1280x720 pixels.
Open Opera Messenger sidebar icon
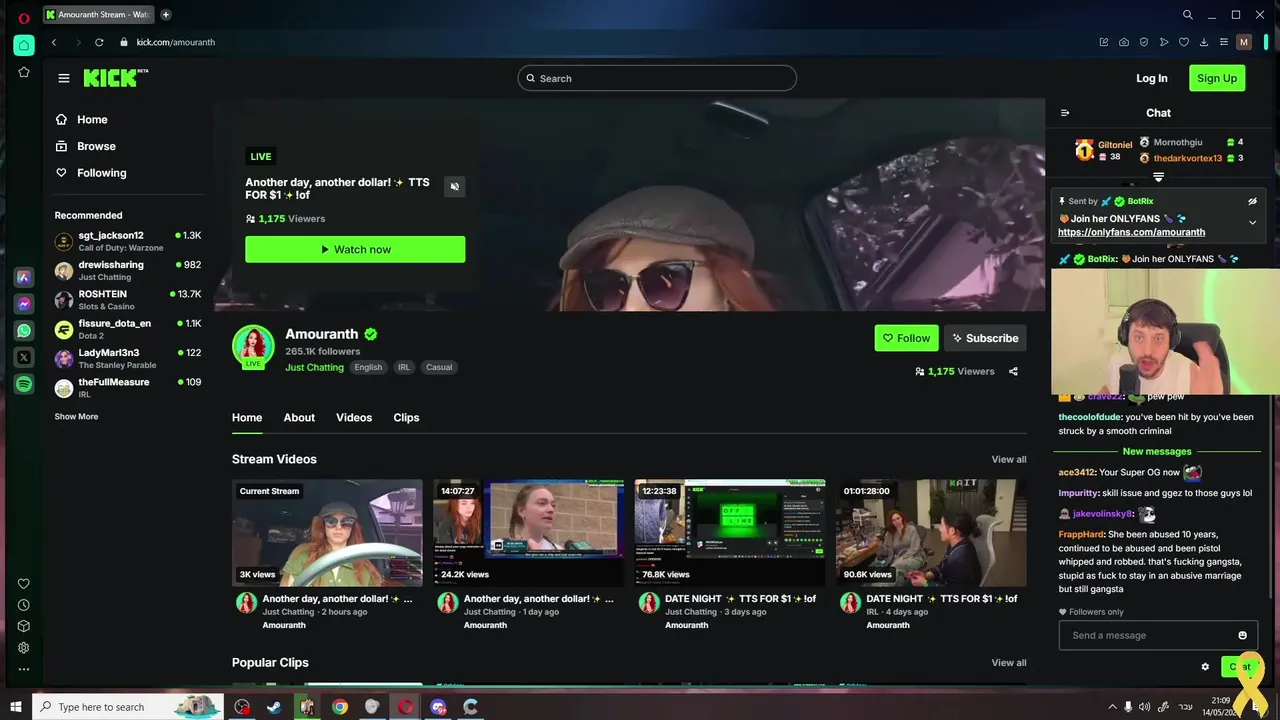(x=24, y=303)
